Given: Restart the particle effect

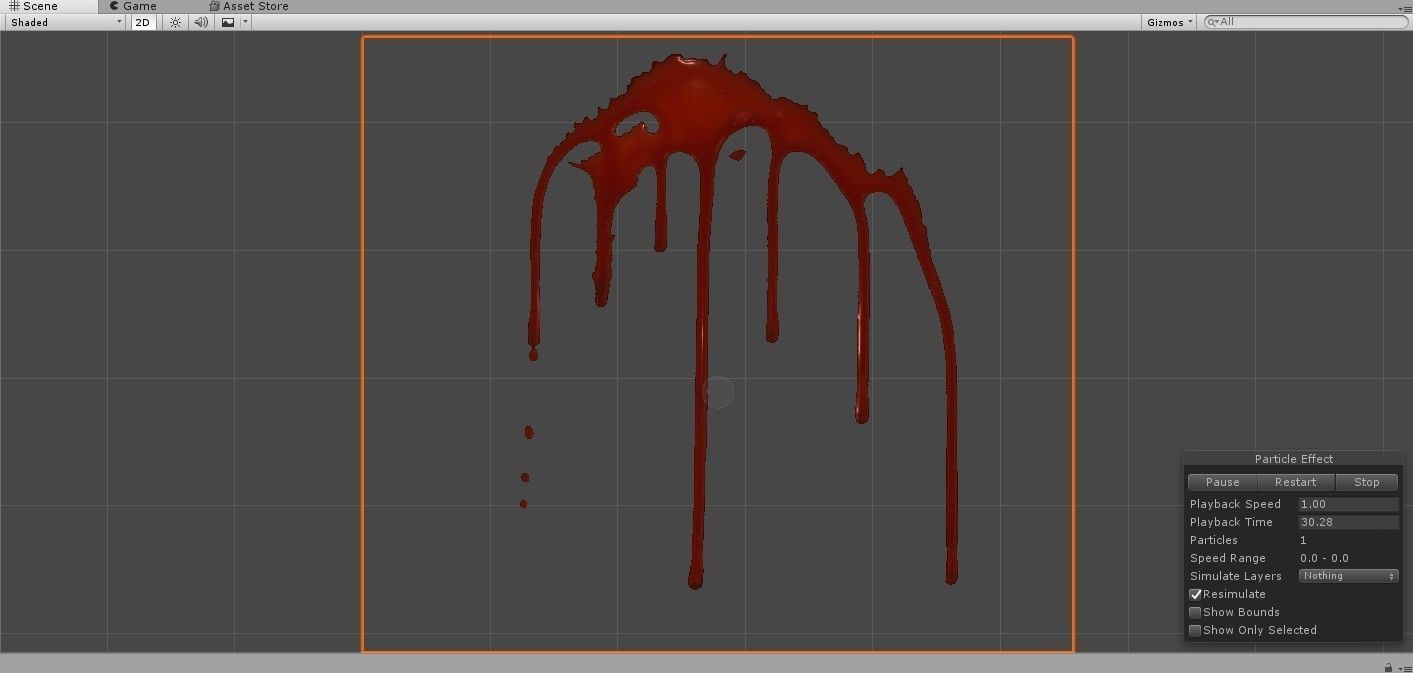Looking at the screenshot, I should coord(1295,482).
